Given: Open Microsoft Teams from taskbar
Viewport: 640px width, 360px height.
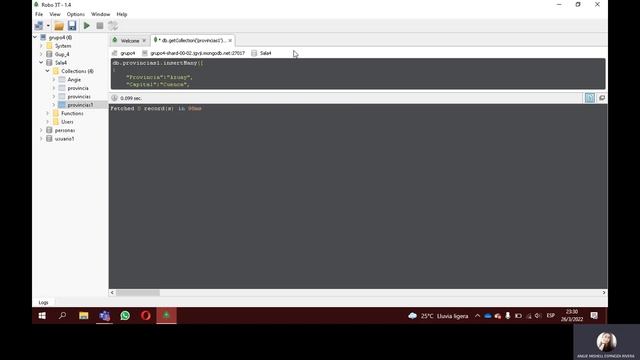Looking at the screenshot, I should (x=104, y=316).
